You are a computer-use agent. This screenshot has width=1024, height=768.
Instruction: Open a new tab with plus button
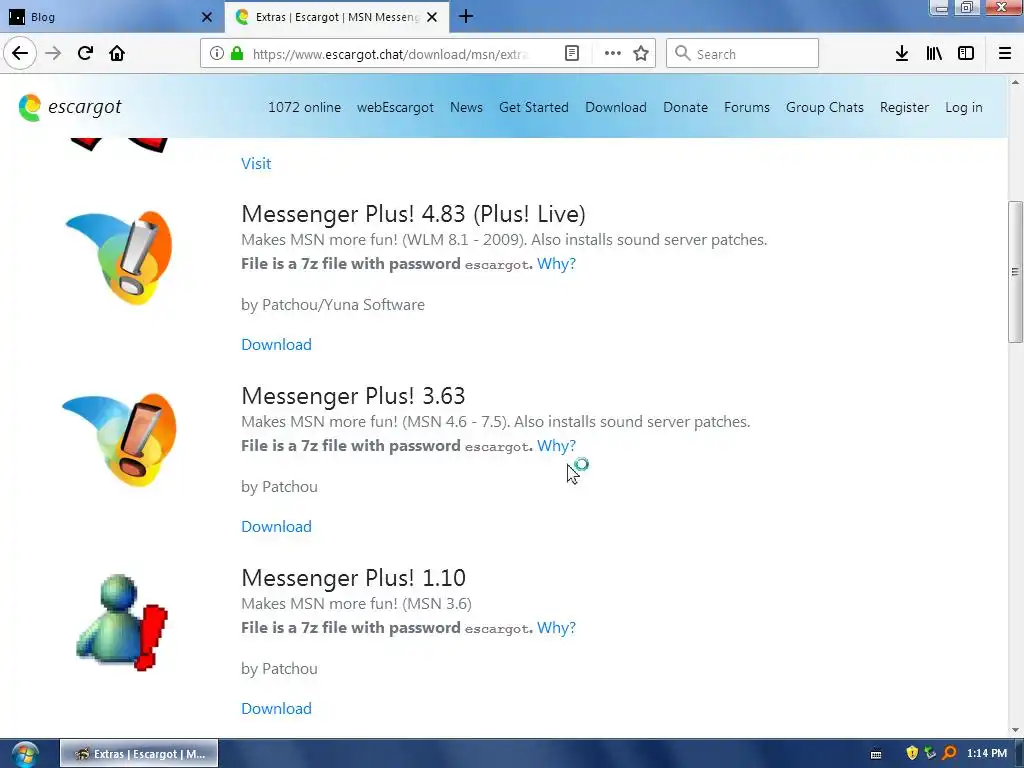tap(466, 16)
